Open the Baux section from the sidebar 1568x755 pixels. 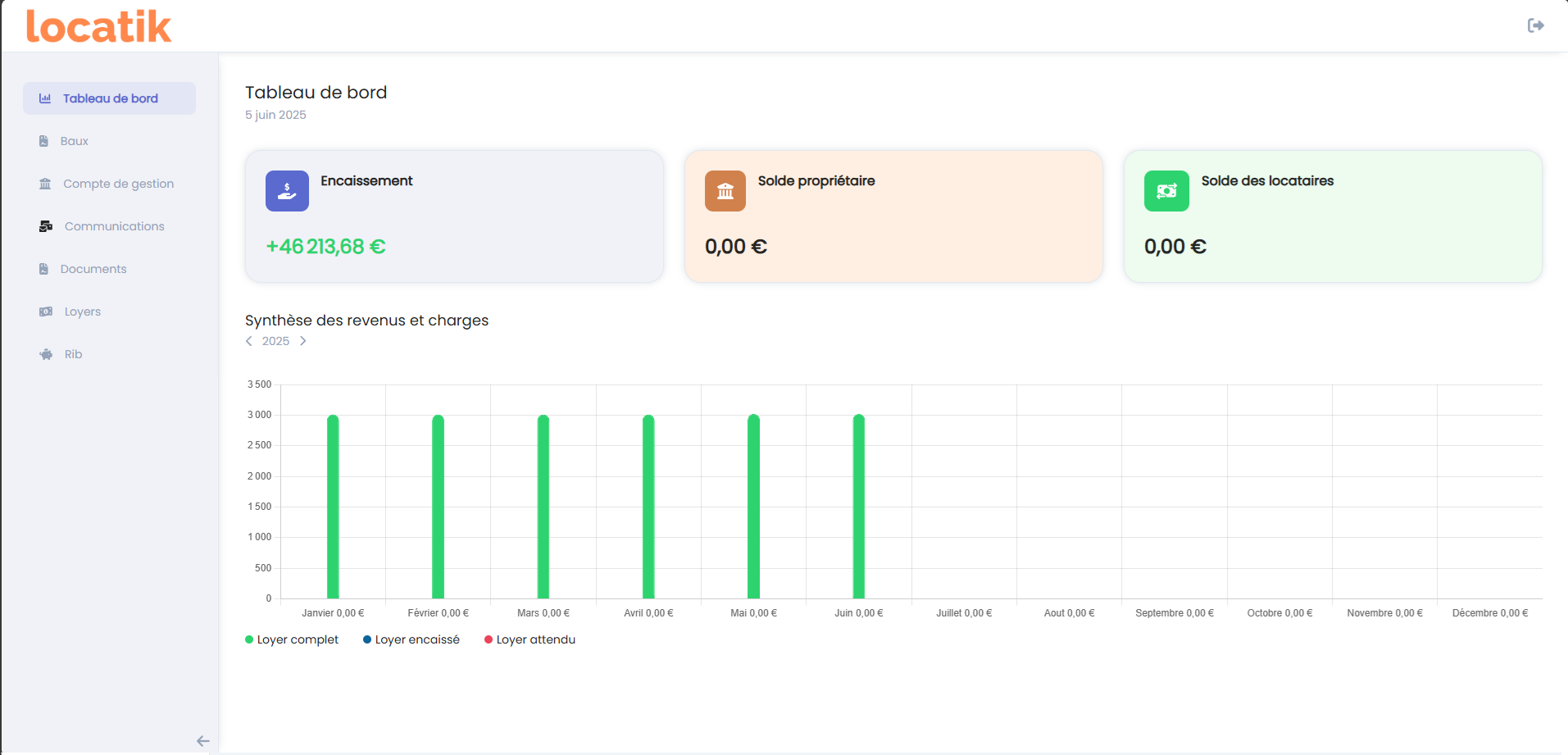[74, 140]
